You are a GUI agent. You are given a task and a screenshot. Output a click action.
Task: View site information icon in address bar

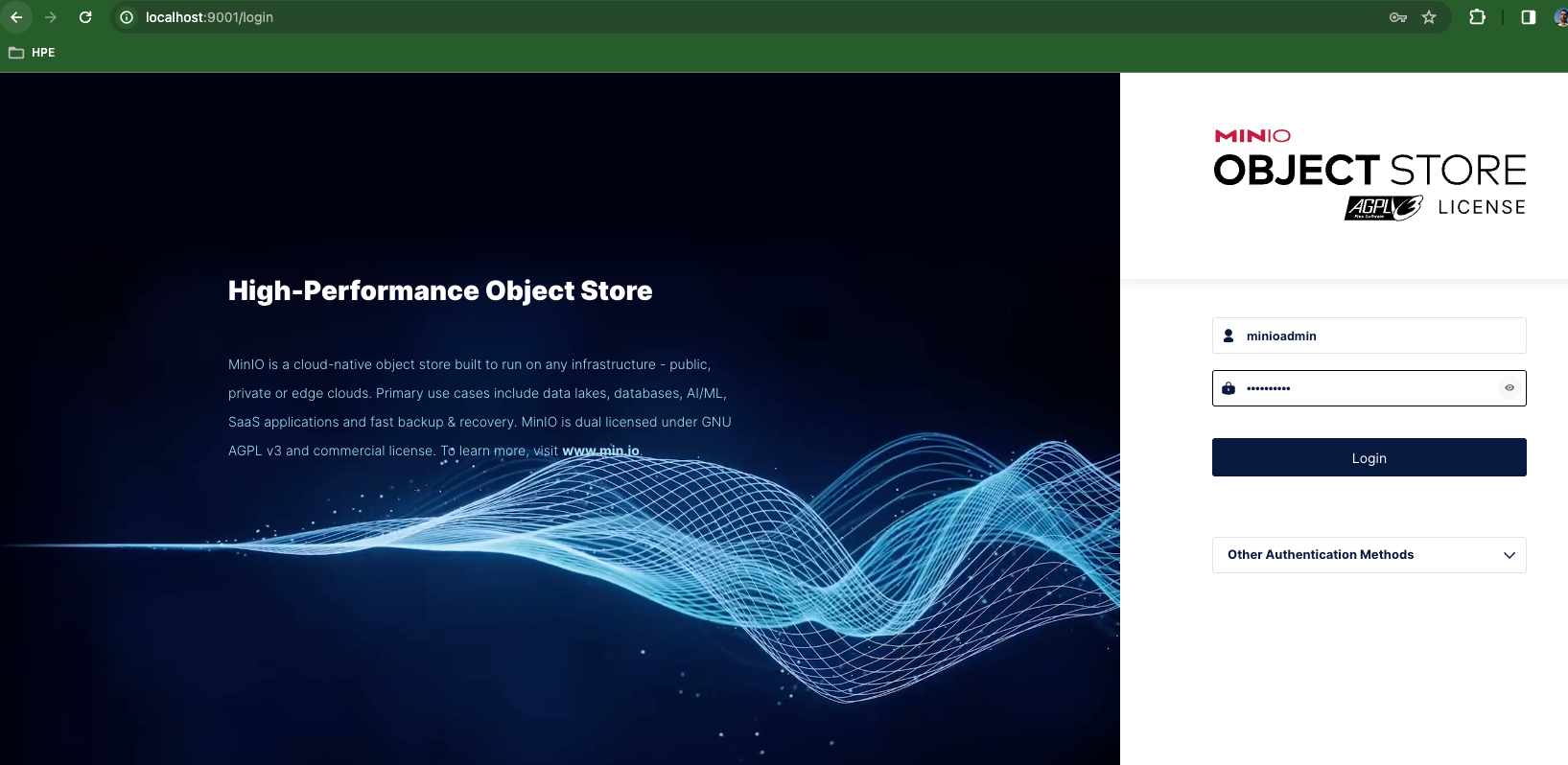(127, 17)
